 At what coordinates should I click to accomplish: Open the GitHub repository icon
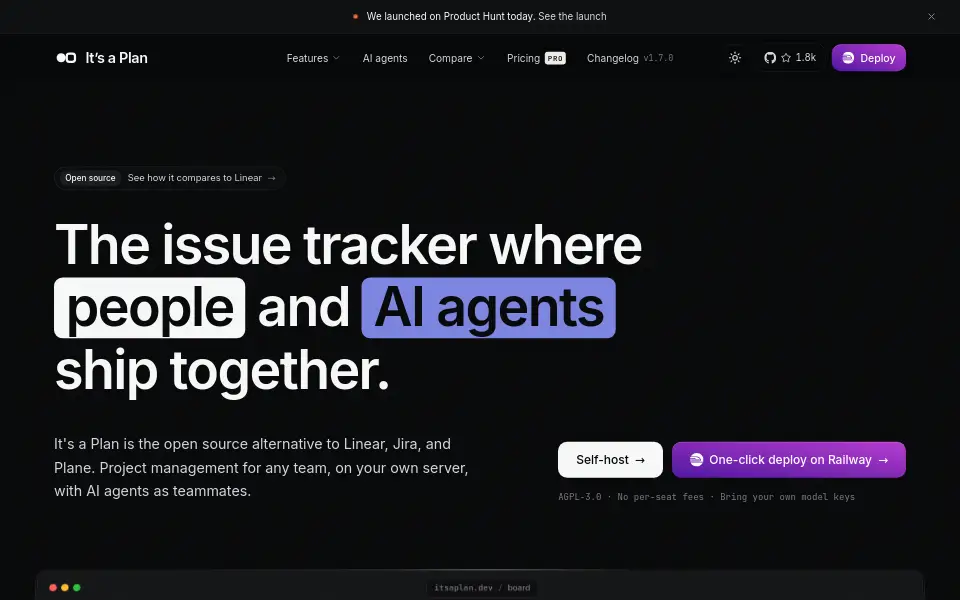[770, 58]
